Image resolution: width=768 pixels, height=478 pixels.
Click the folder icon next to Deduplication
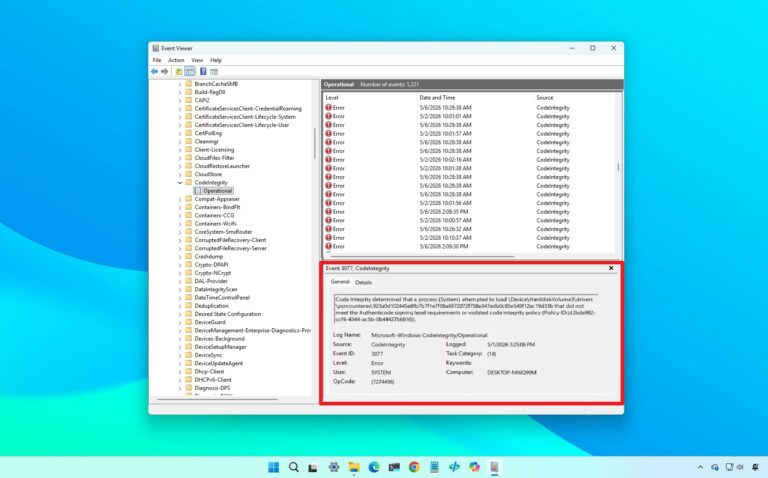coord(189,306)
